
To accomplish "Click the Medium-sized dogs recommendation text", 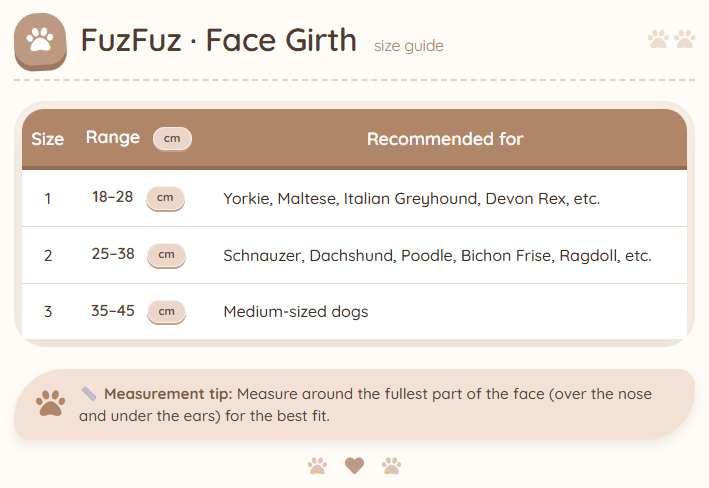I will coord(296,312).
